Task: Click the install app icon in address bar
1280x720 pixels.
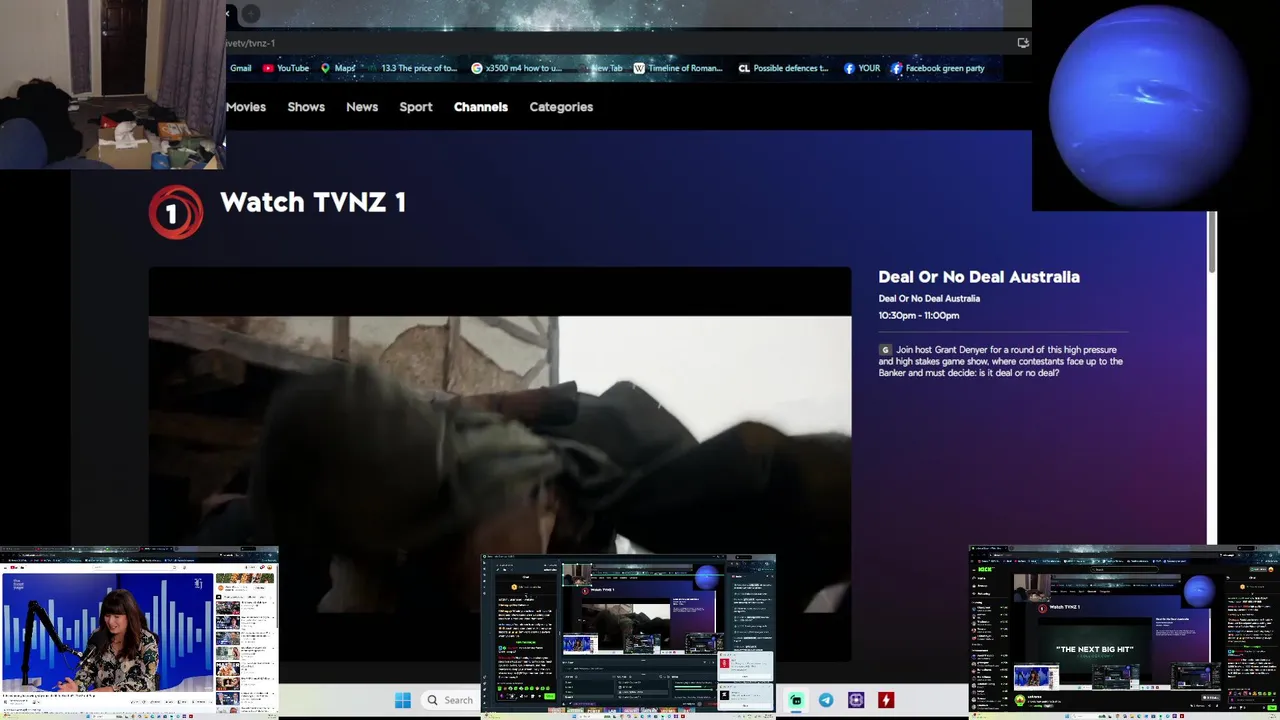Action: click(1022, 43)
